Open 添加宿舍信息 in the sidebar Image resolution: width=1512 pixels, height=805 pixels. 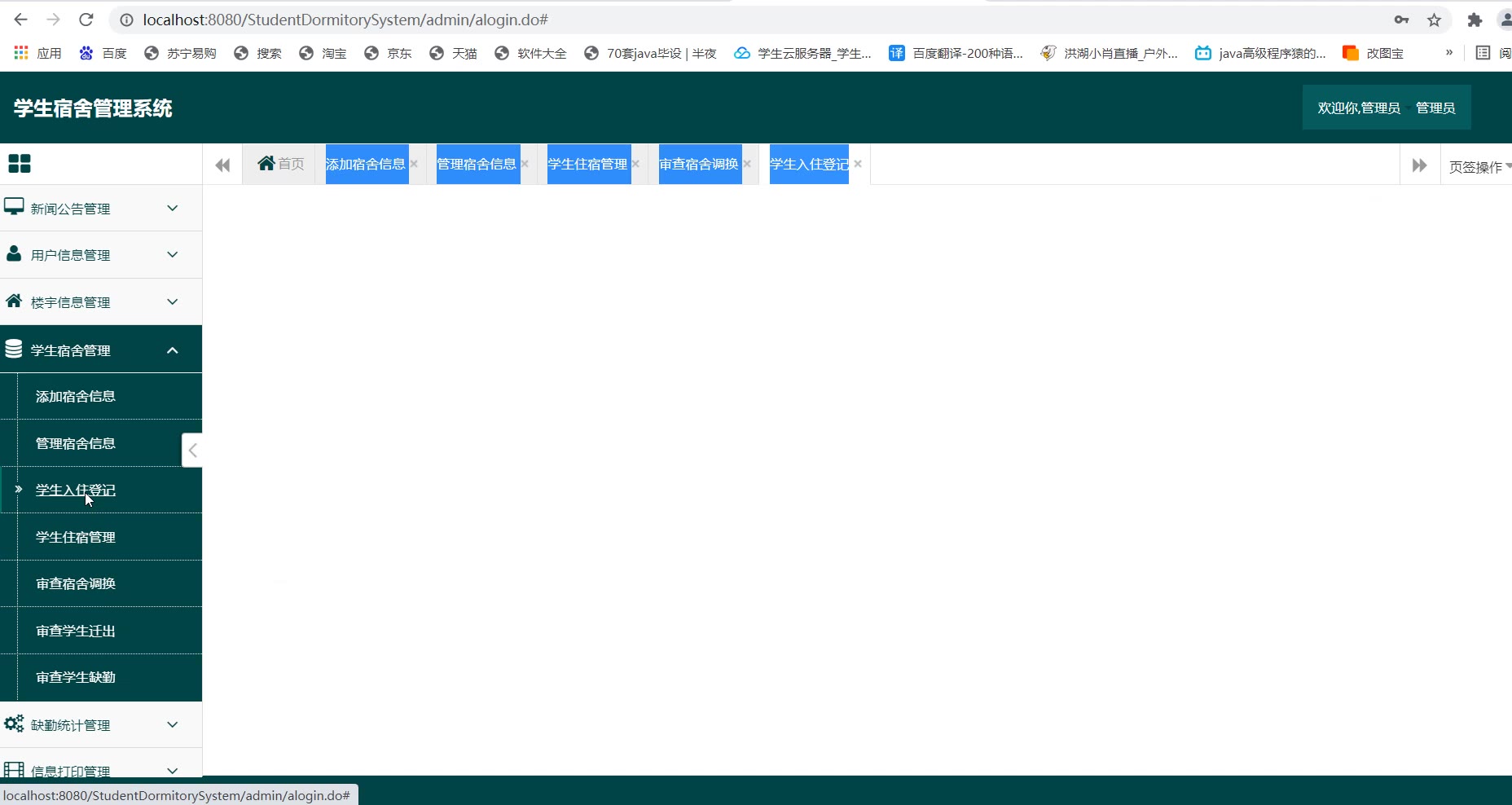click(76, 396)
